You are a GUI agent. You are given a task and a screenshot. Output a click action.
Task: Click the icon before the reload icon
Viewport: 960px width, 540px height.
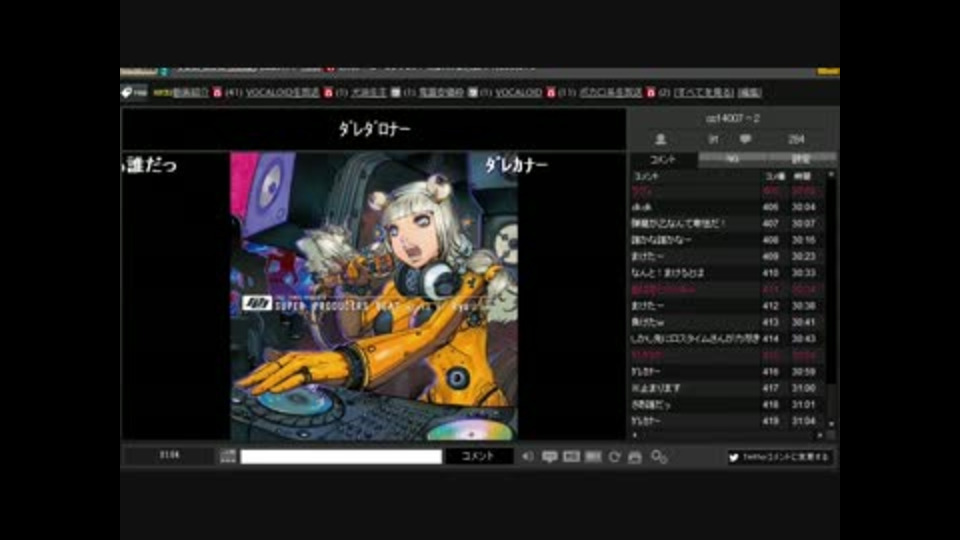point(593,457)
